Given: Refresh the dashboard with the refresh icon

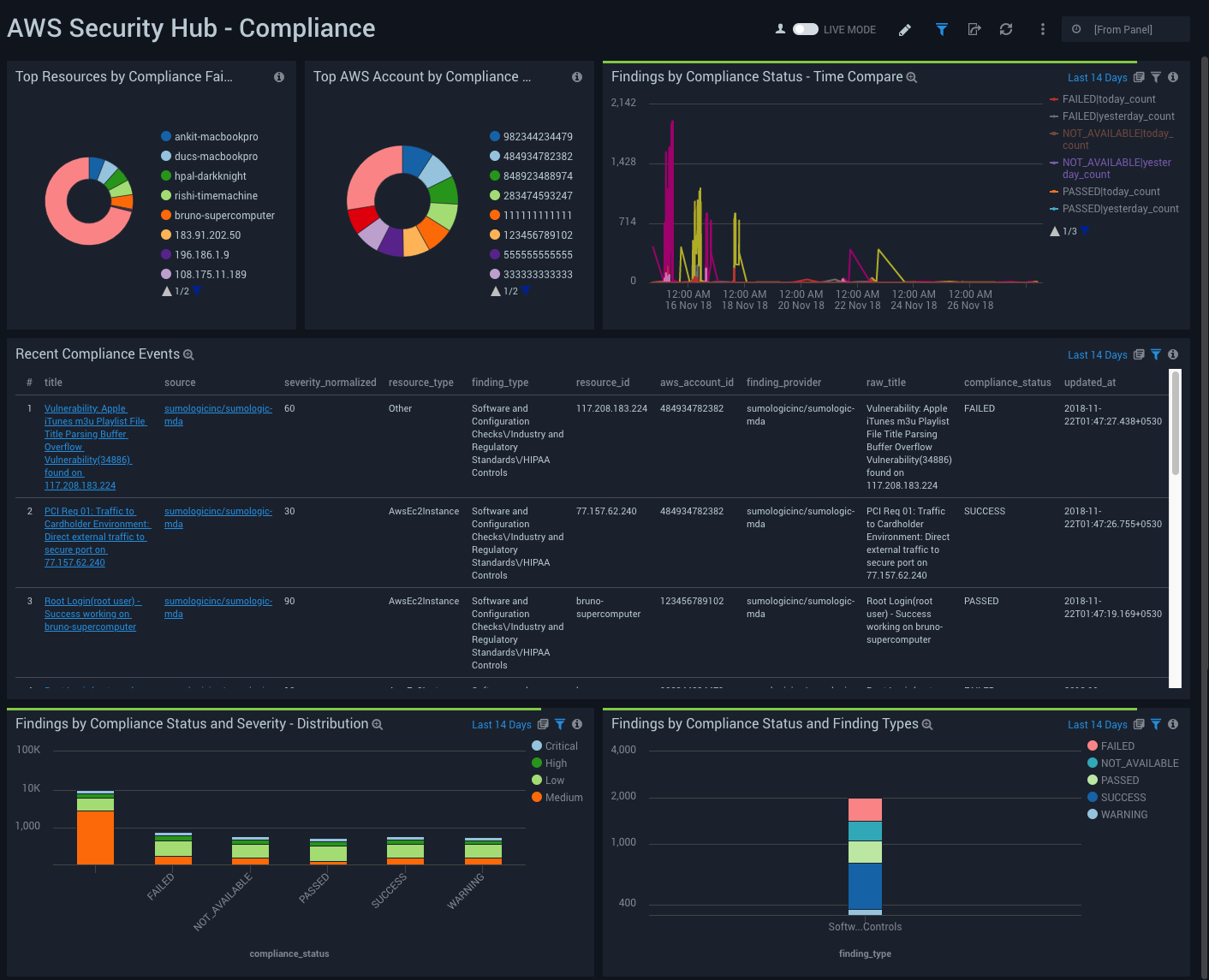Looking at the screenshot, I should 1006,29.
